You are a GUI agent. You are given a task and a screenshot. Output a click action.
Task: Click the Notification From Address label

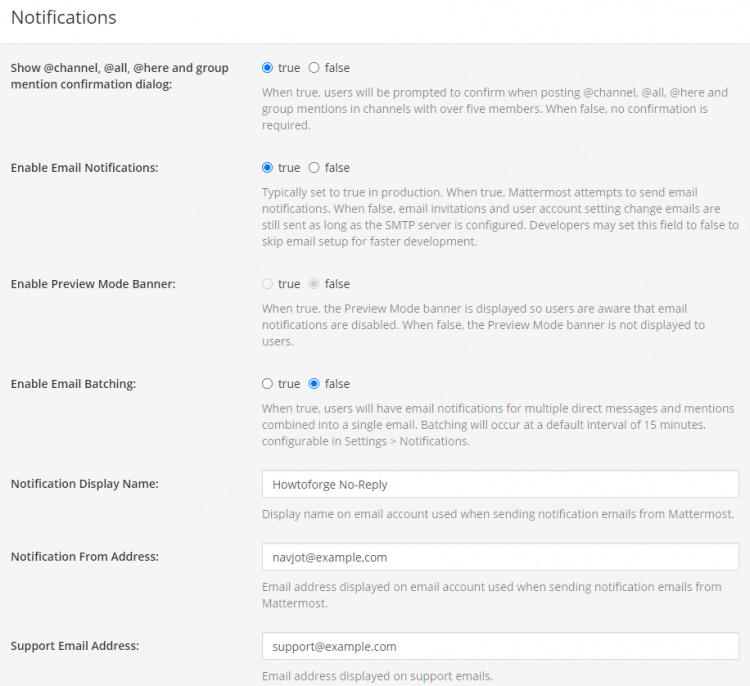(85, 557)
